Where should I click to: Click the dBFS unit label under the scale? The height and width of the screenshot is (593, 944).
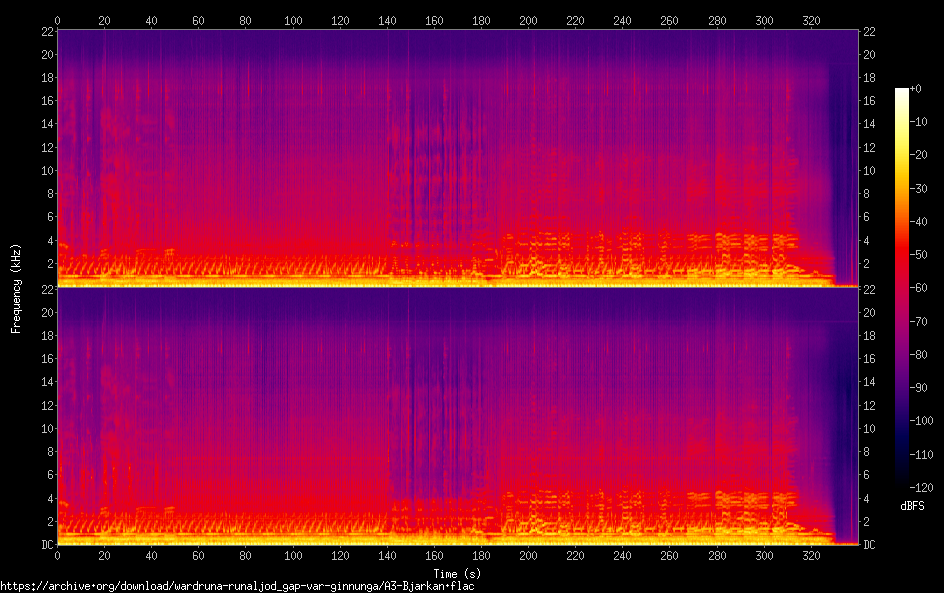coord(912,506)
